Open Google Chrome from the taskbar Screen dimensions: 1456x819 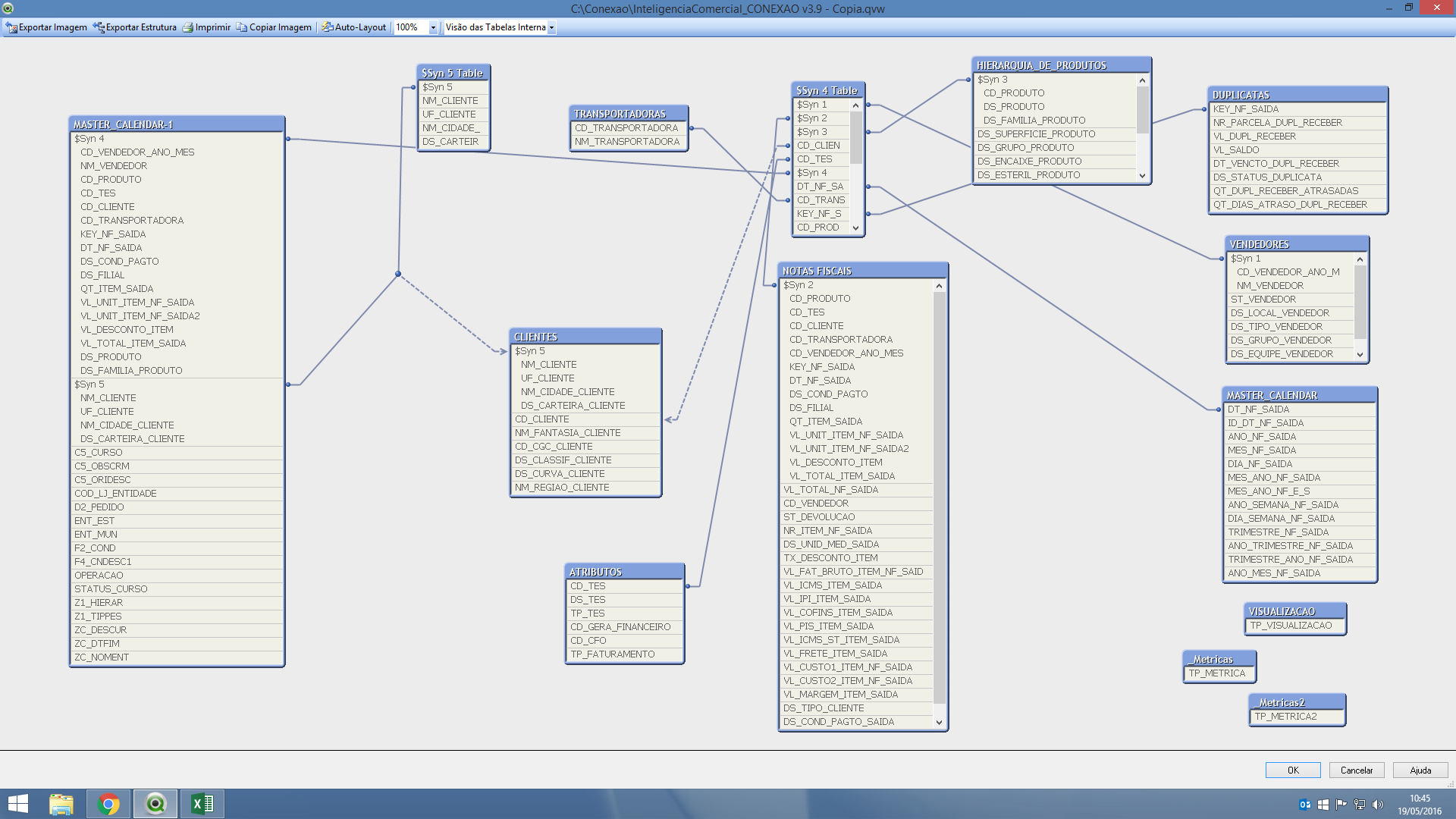(108, 804)
